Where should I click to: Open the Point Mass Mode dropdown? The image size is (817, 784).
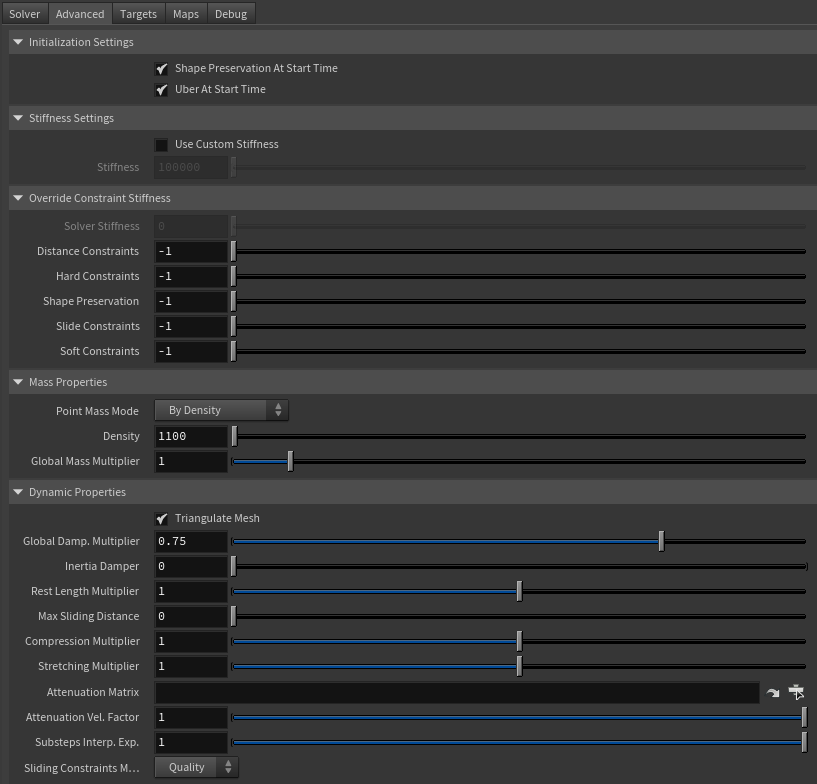[x=221, y=410]
